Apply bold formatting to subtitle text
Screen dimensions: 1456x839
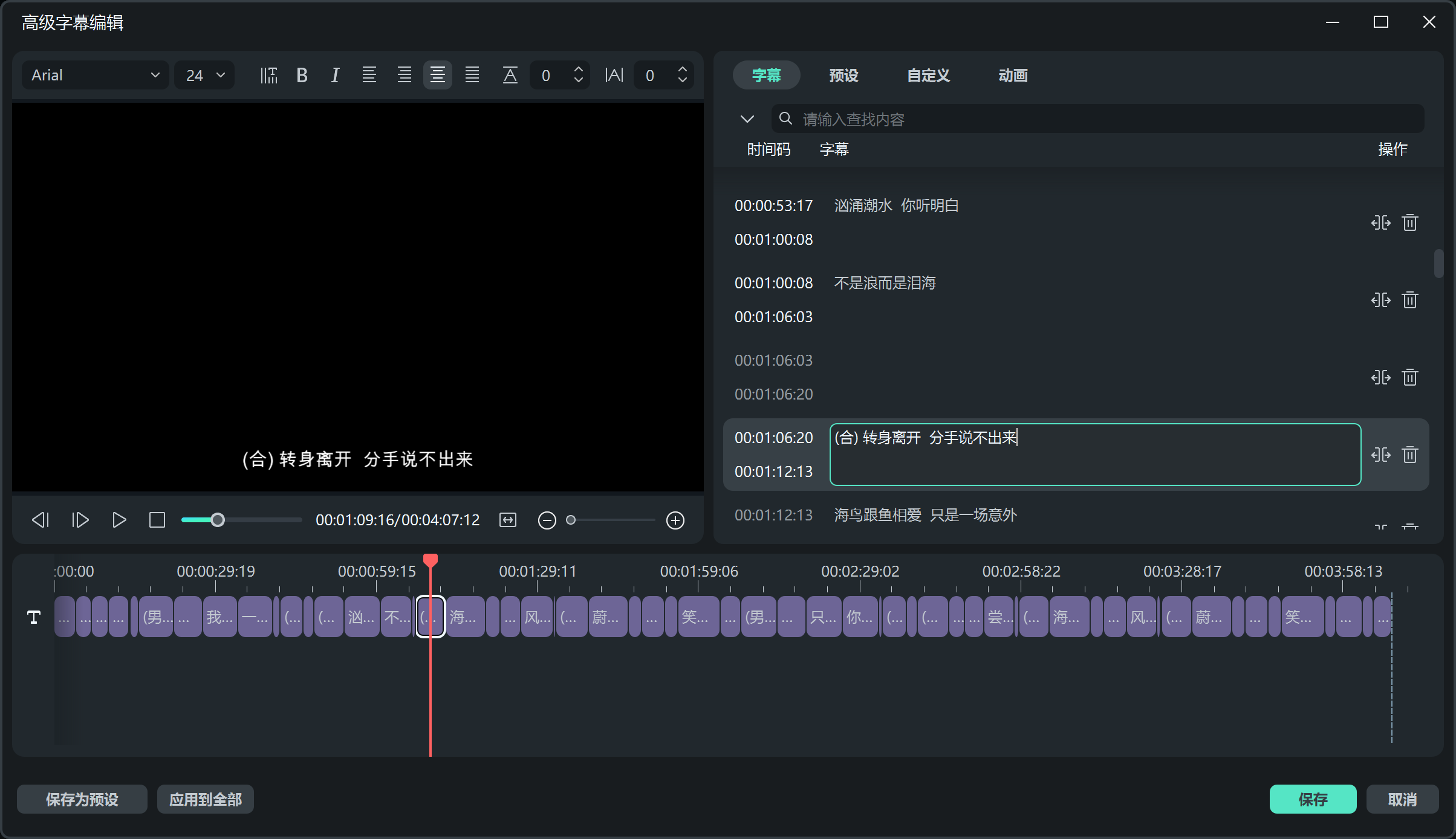(302, 75)
